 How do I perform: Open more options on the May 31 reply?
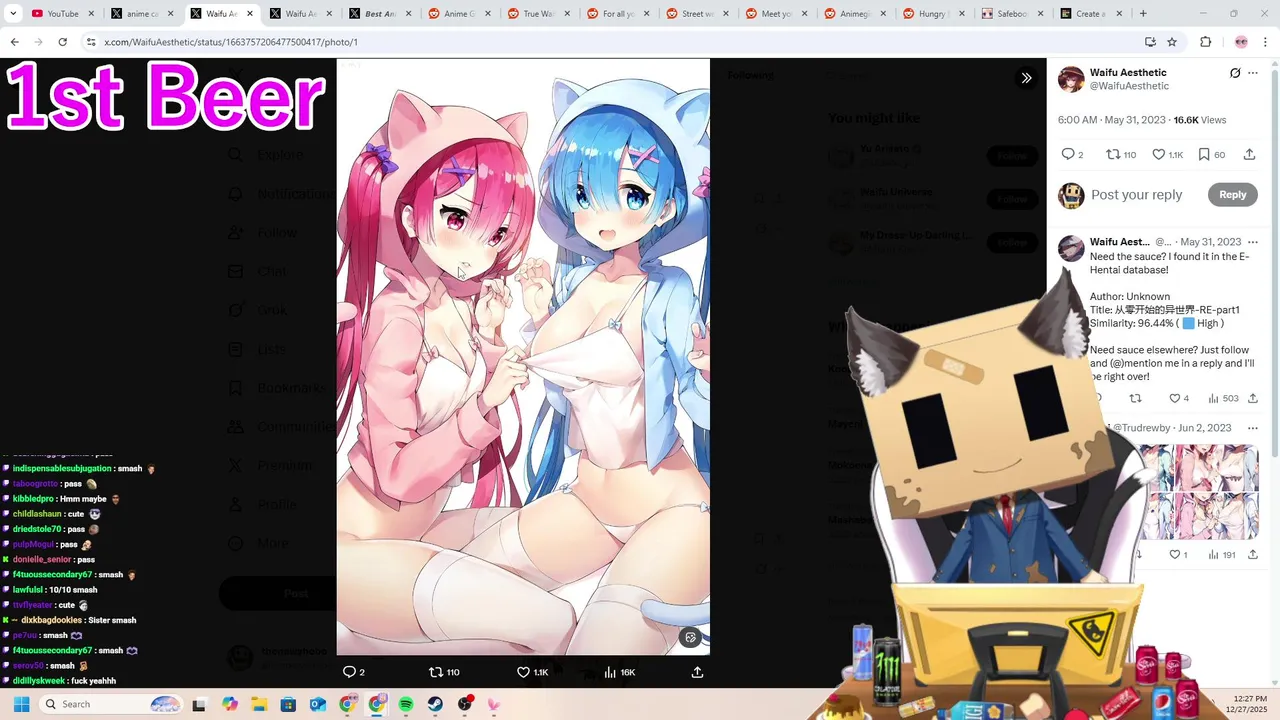[1253, 242]
